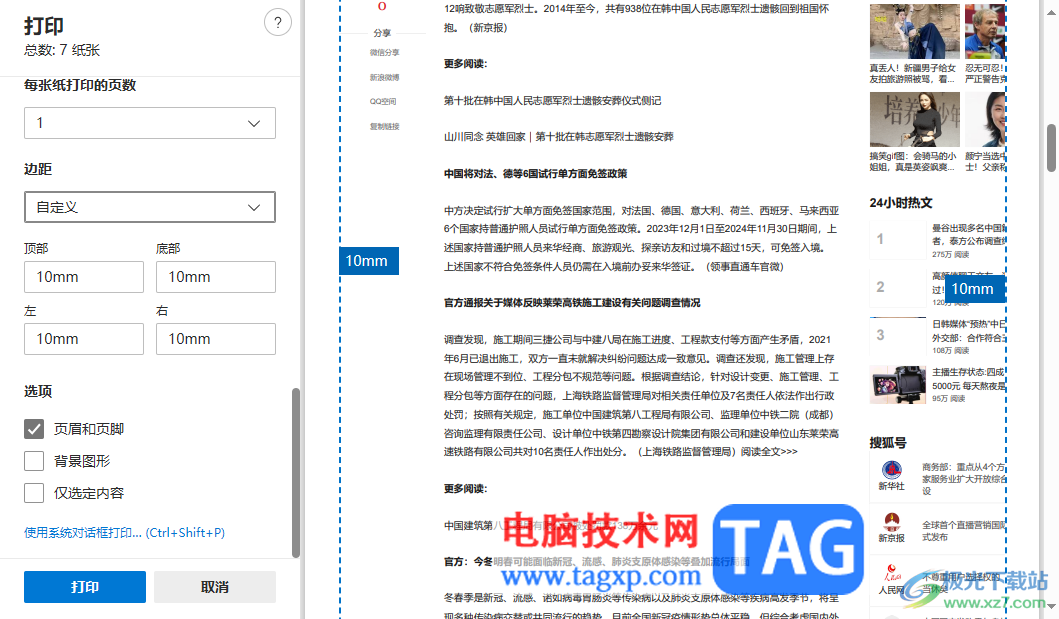Click the blue 打印 button
The height and width of the screenshot is (619, 1059).
84,587
